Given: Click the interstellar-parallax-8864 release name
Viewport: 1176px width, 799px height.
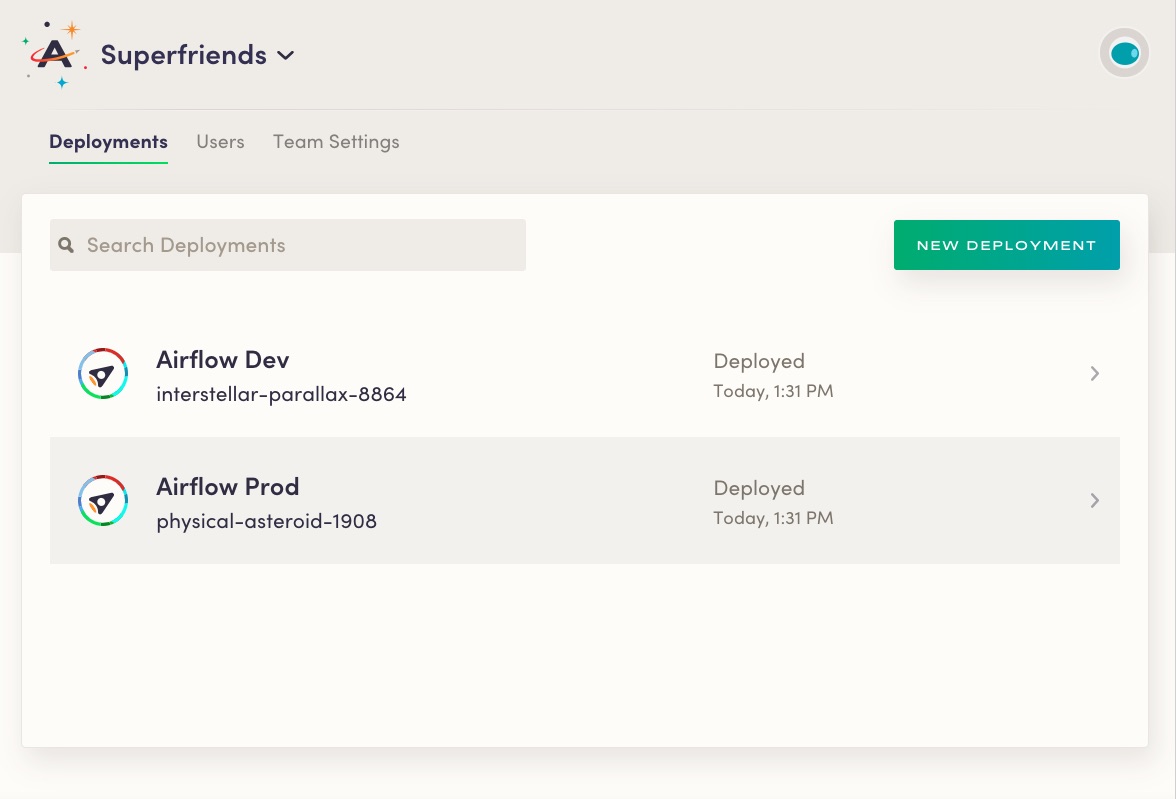Looking at the screenshot, I should pyautogui.click(x=281, y=394).
